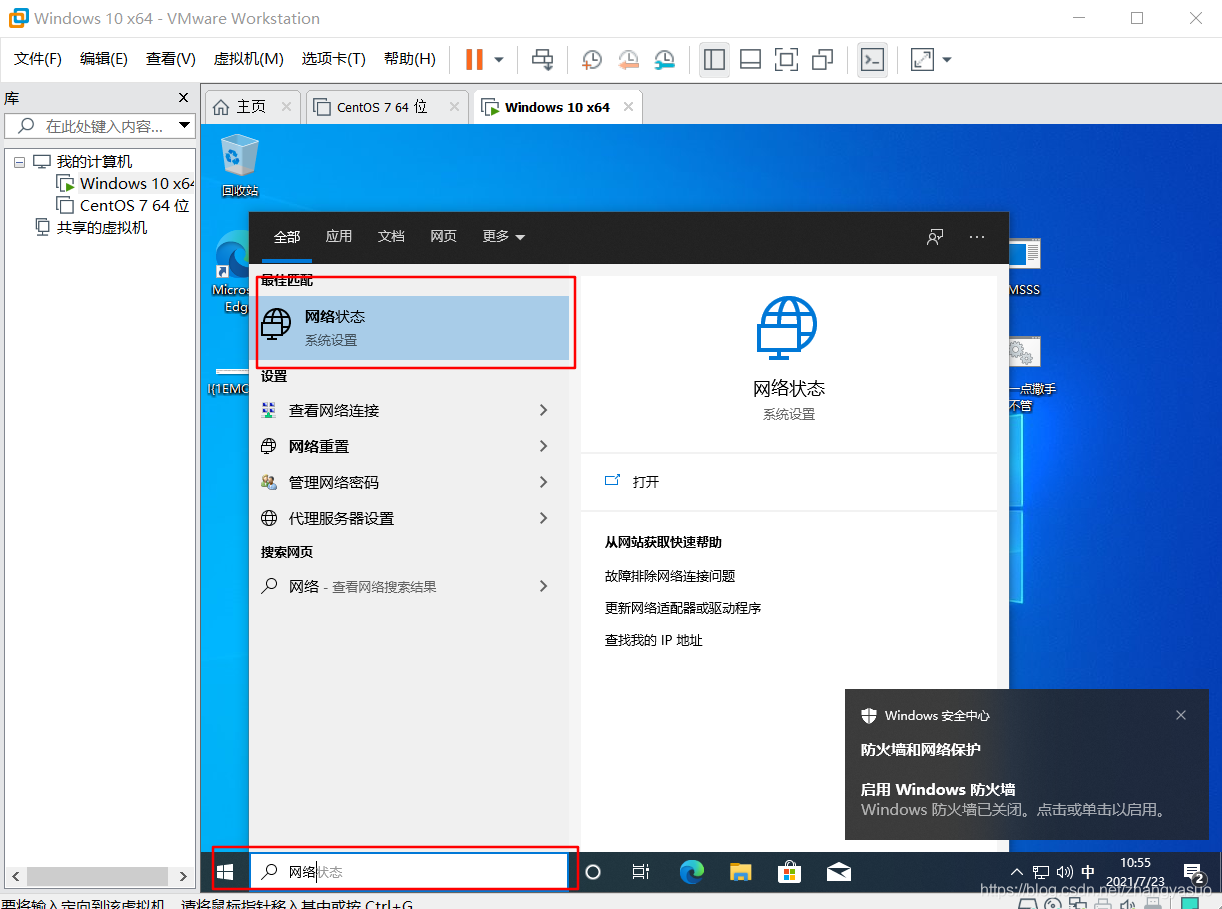Suspend the virtual machine with pause icon
The height and width of the screenshot is (909, 1222).
(x=472, y=59)
